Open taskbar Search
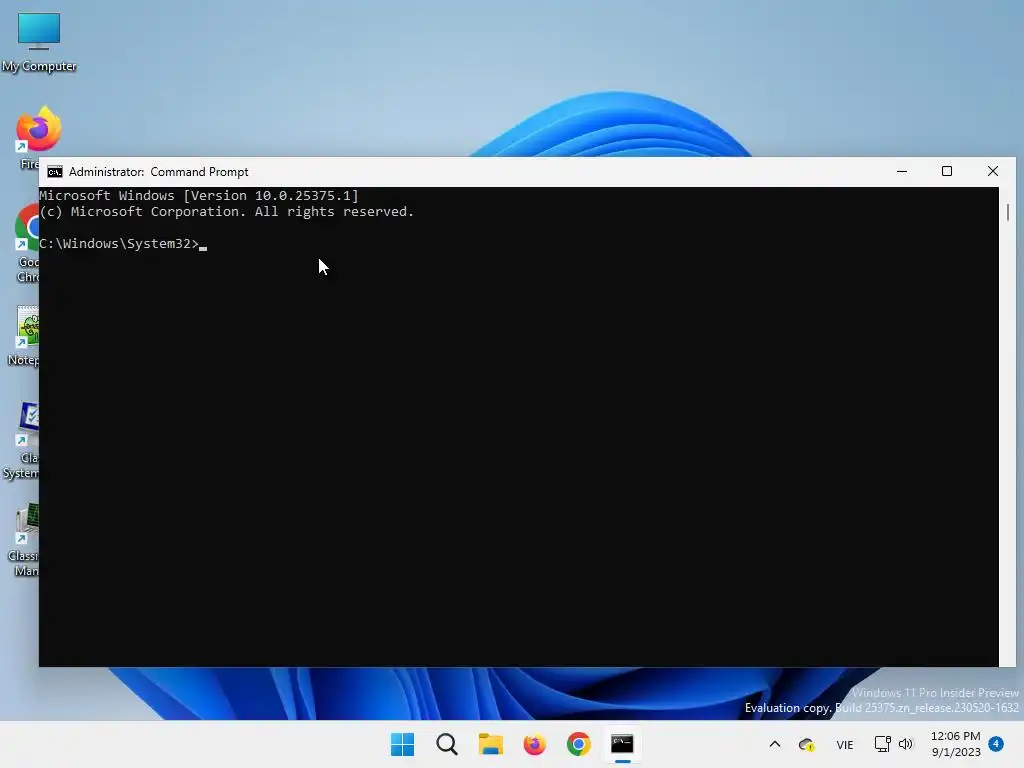Screen dimensions: 1024x768 click(x=447, y=744)
